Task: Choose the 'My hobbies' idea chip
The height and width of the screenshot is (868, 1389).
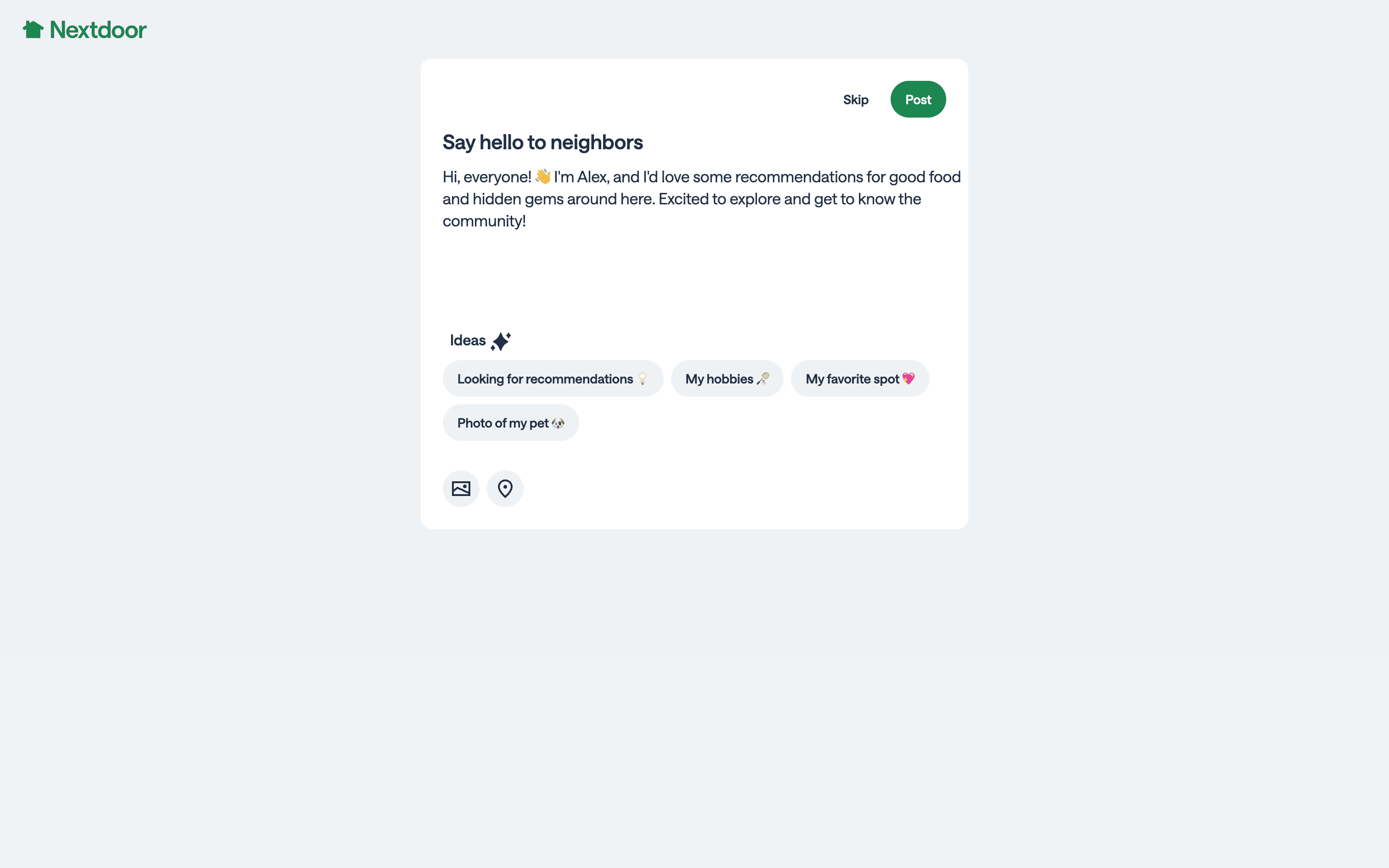Action: 719,379
